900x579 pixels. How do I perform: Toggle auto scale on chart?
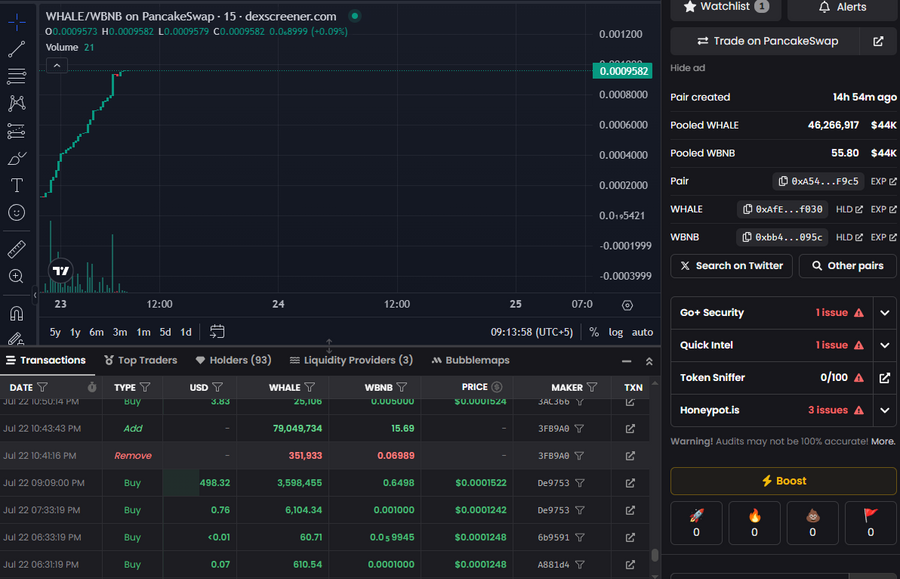coord(642,332)
